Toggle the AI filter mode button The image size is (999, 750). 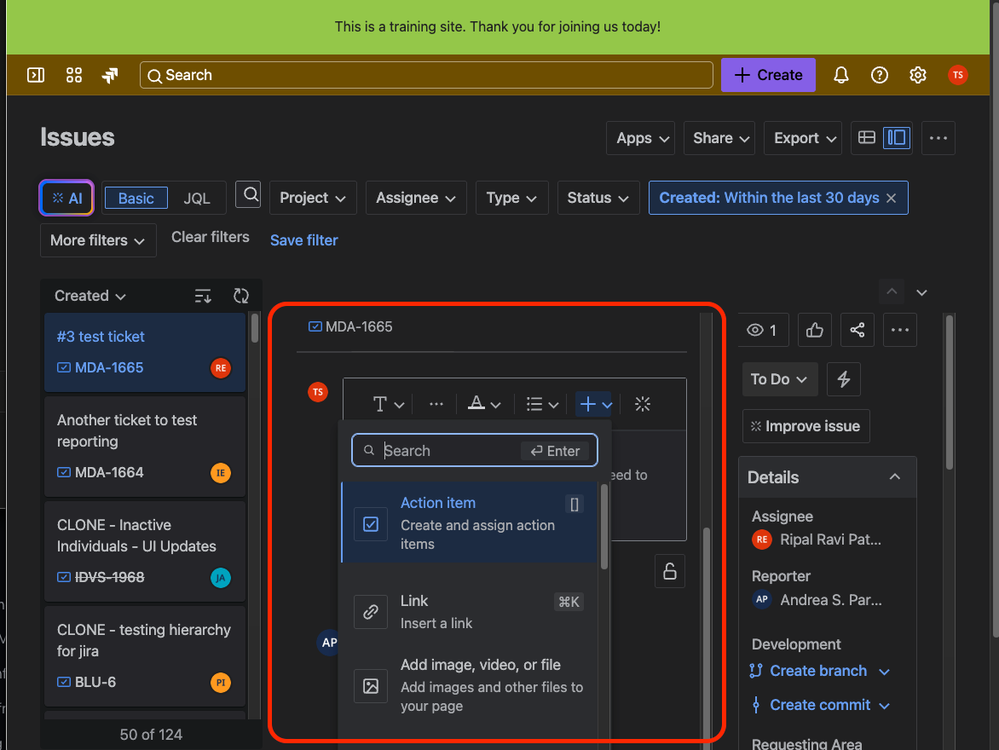tap(65, 197)
